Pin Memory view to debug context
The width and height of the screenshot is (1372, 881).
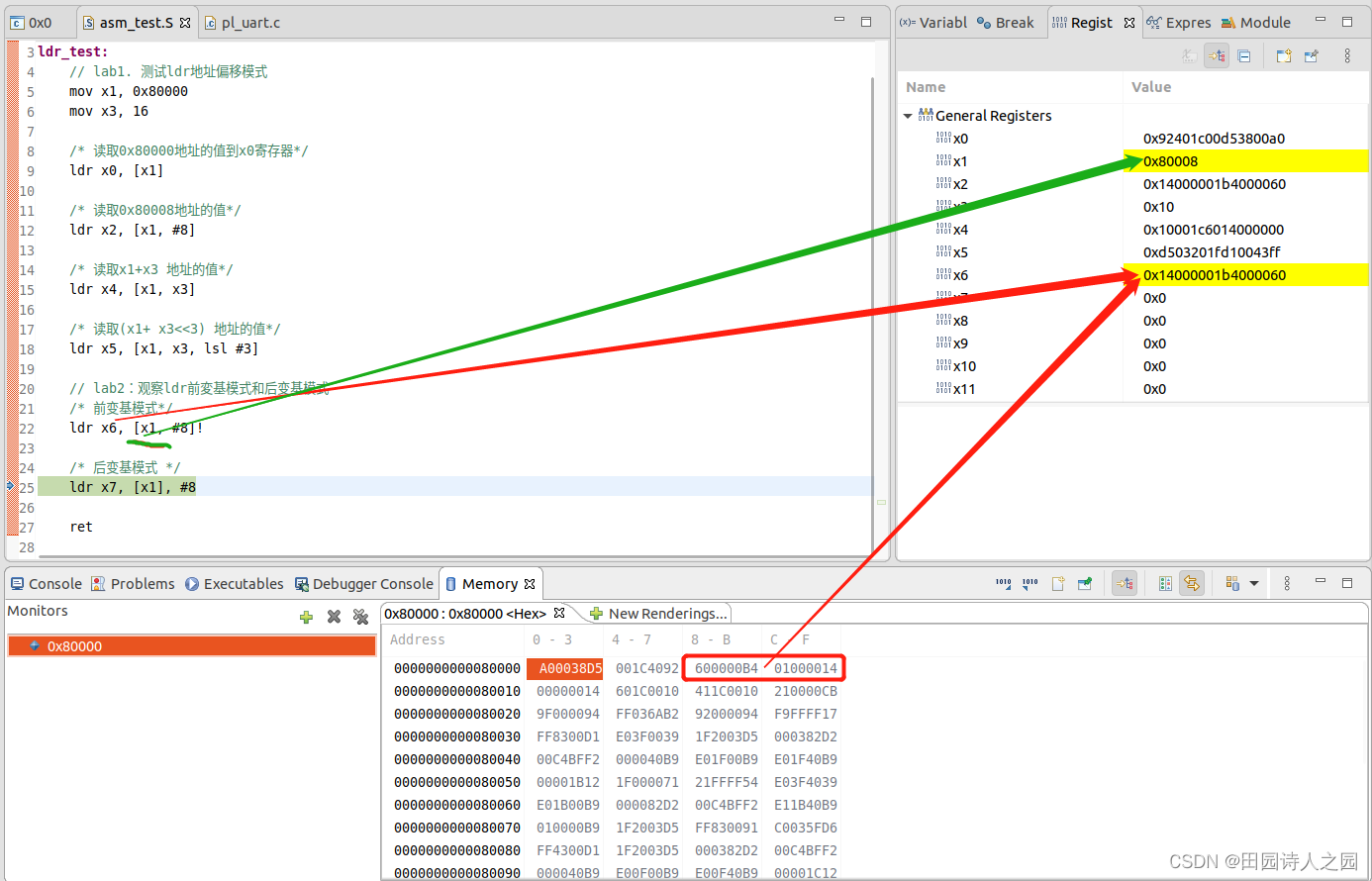coord(1085,584)
